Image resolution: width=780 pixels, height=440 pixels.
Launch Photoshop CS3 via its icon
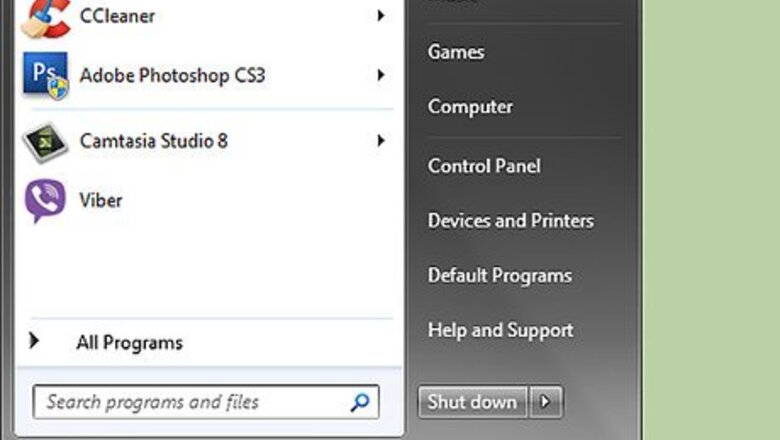(45, 76)
